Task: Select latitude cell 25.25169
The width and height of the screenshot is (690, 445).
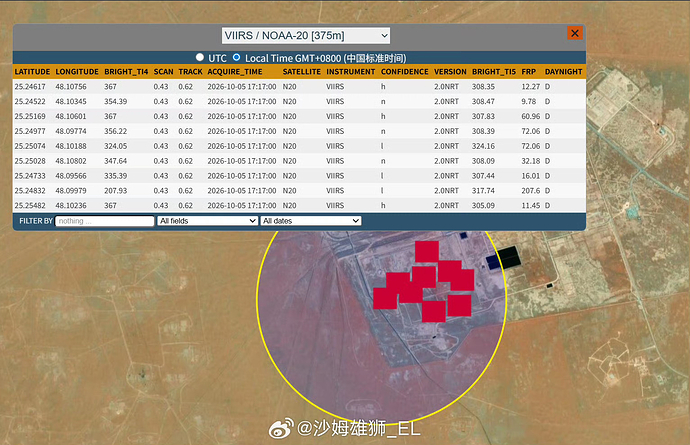Action: pos(30,117)
